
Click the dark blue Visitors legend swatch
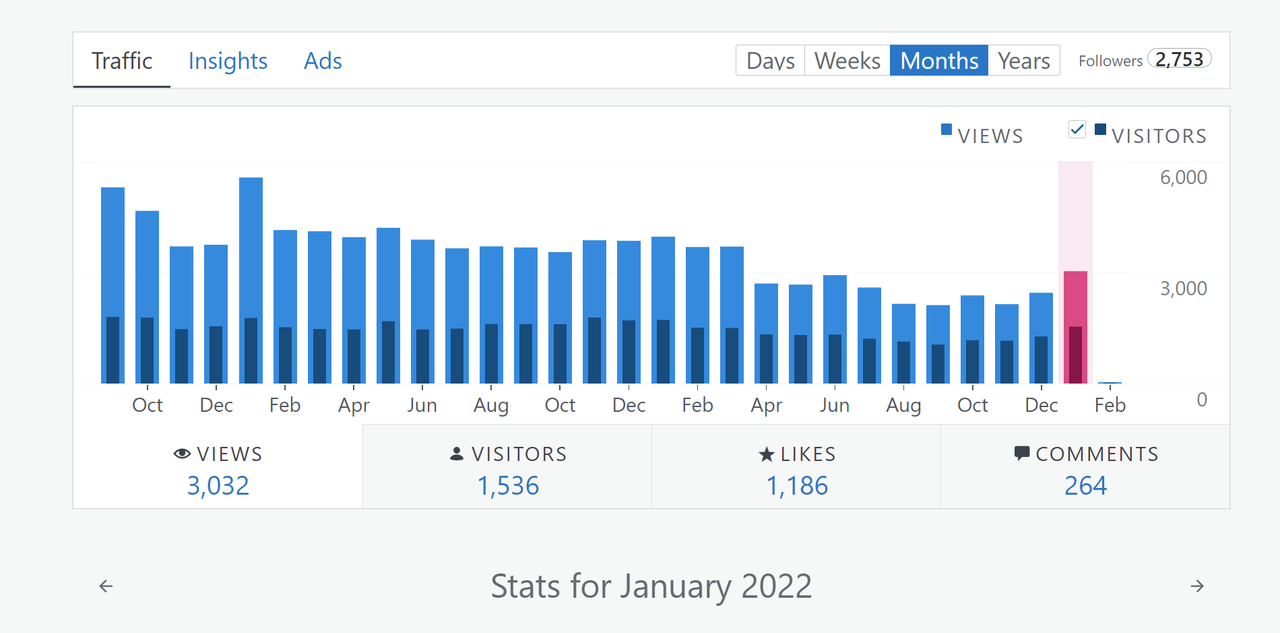click(1101, 129)
